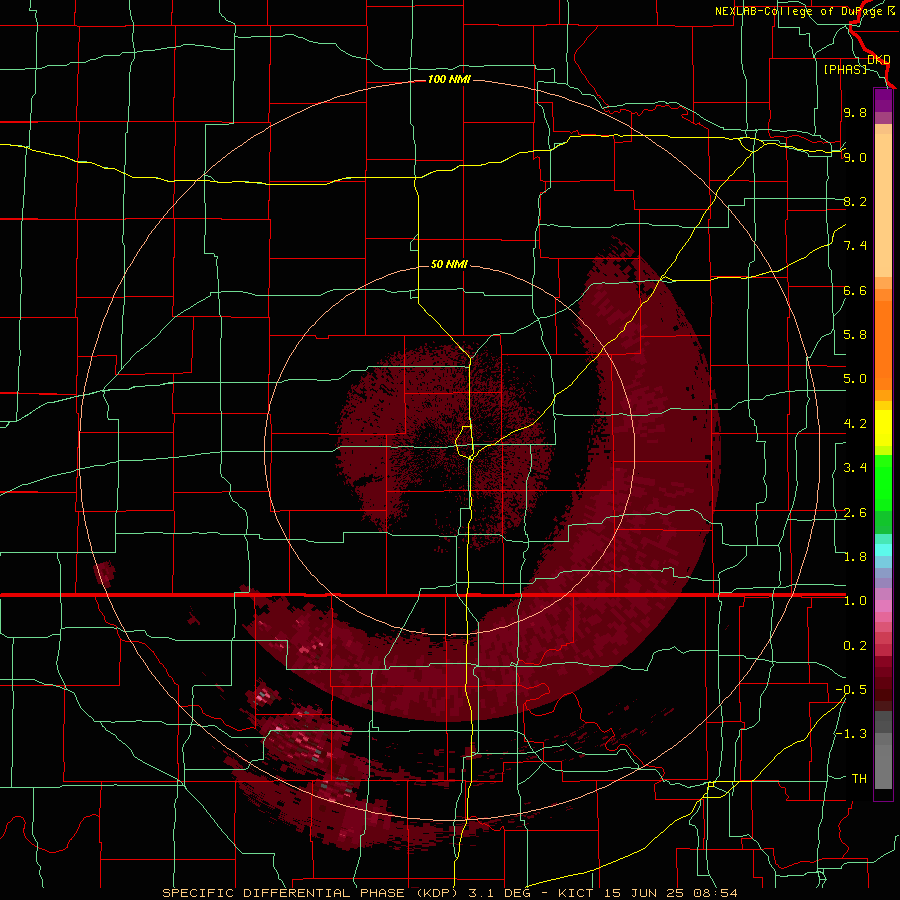This screenshot has height=900, width=900.
Task: Click the TH threshold legend label
Action: (859, 779)
